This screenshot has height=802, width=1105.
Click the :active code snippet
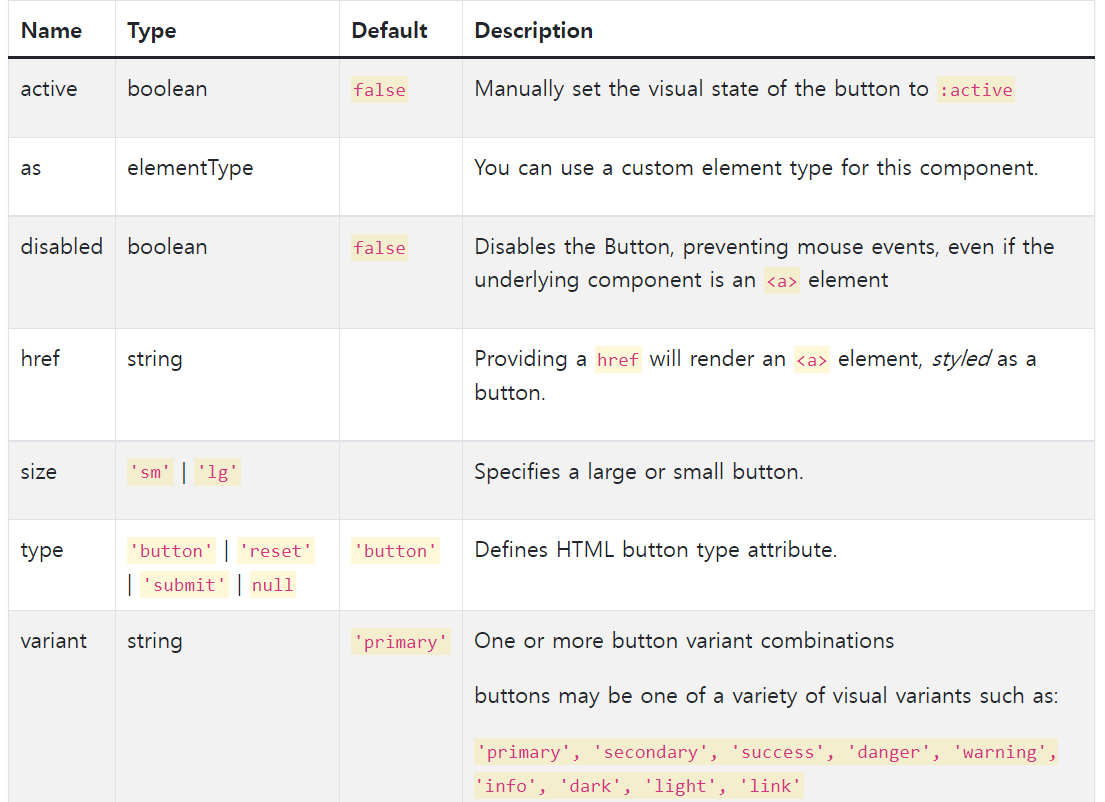(975, 90)
